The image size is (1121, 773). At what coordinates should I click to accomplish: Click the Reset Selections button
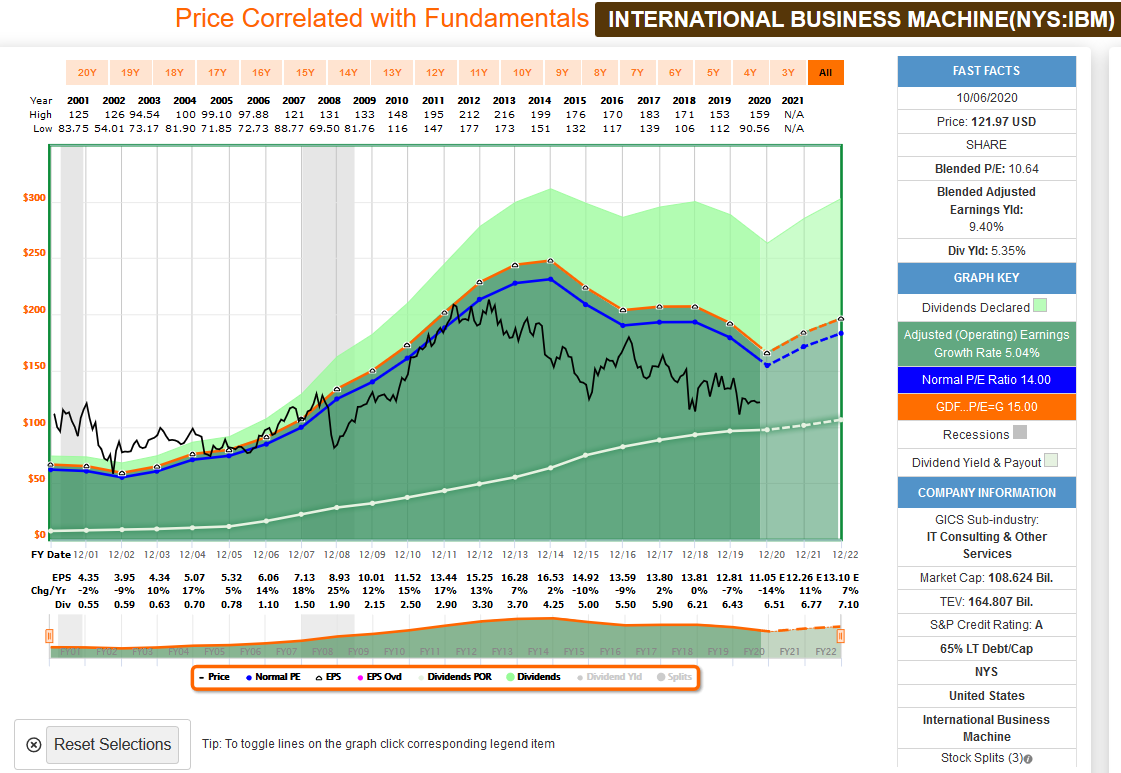112,744
